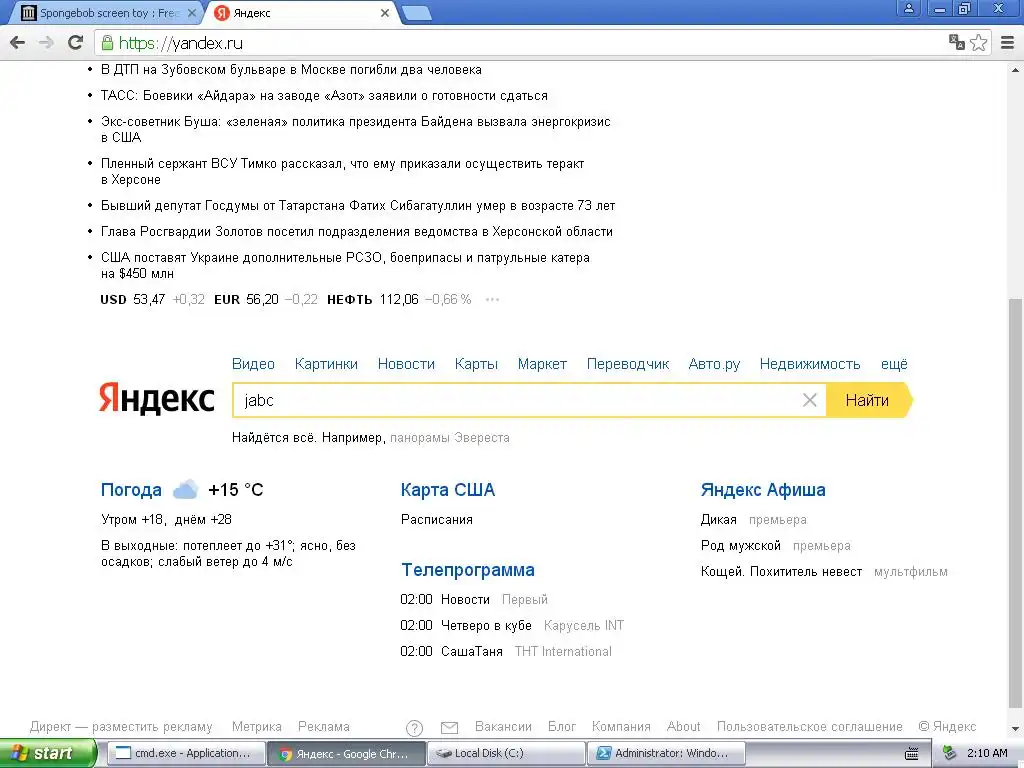Open Яндекс Афиша heading
The height and width of the screenshot is (768, 1024).
pyautogui.click(x=763, y=490)
